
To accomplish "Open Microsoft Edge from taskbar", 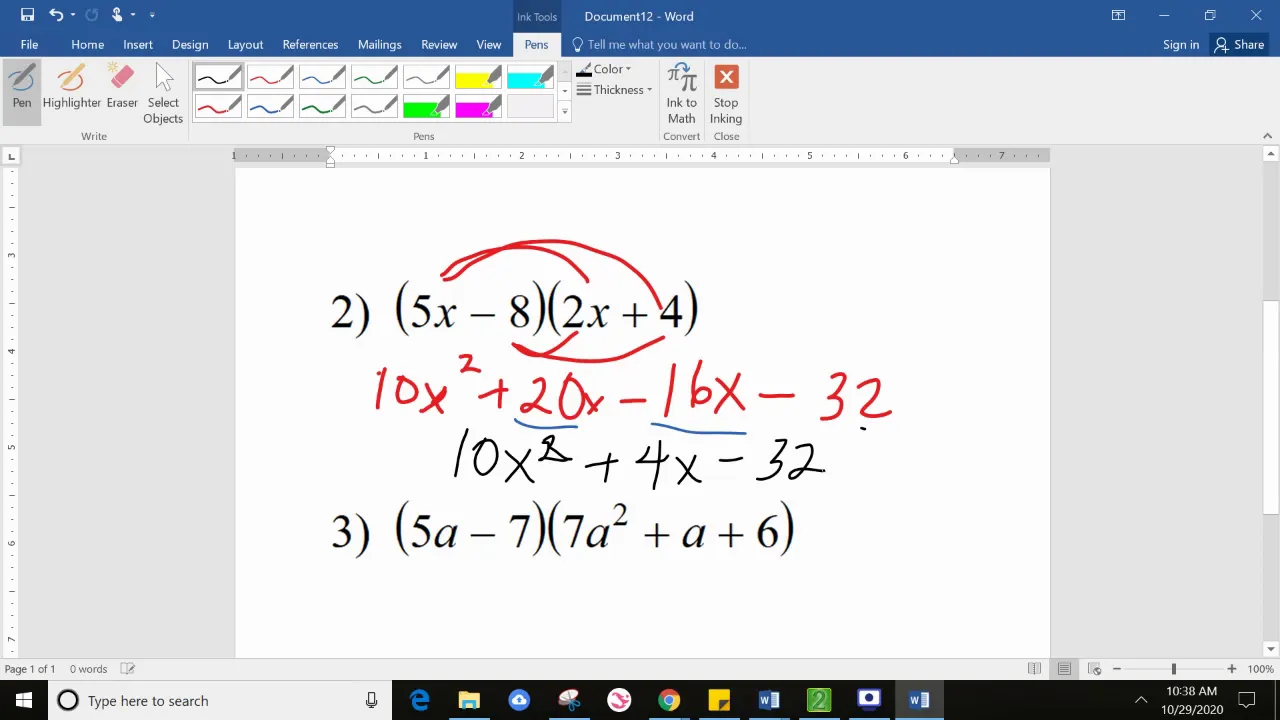I will pos(419,700).
